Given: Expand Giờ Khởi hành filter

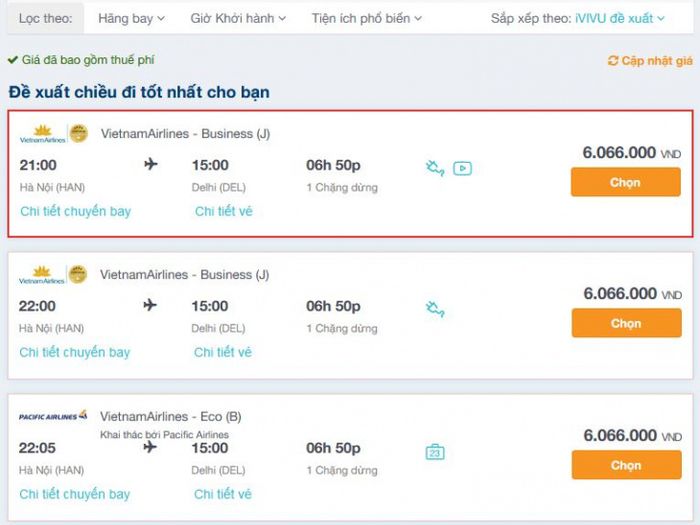Looking at the screenshot, I should coord(238,18).
